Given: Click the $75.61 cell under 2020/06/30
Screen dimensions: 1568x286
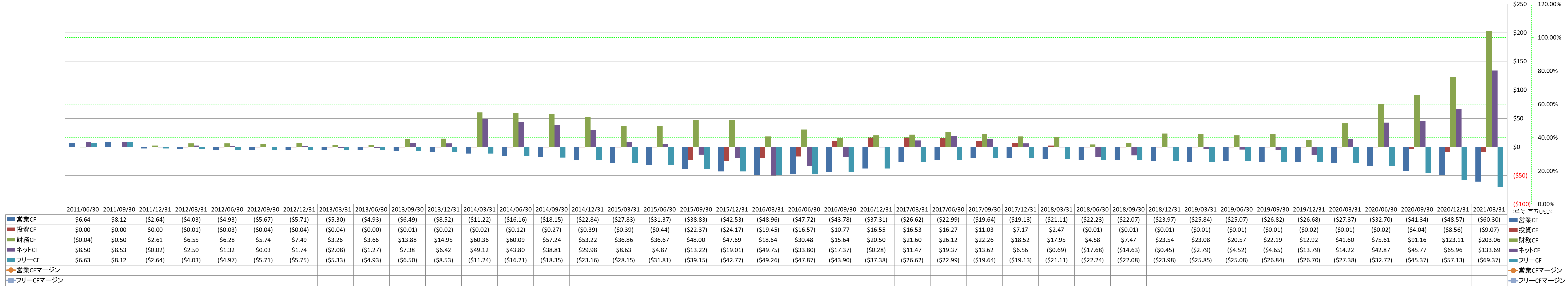Looking at the screenshot, I should pos(1381,240).
